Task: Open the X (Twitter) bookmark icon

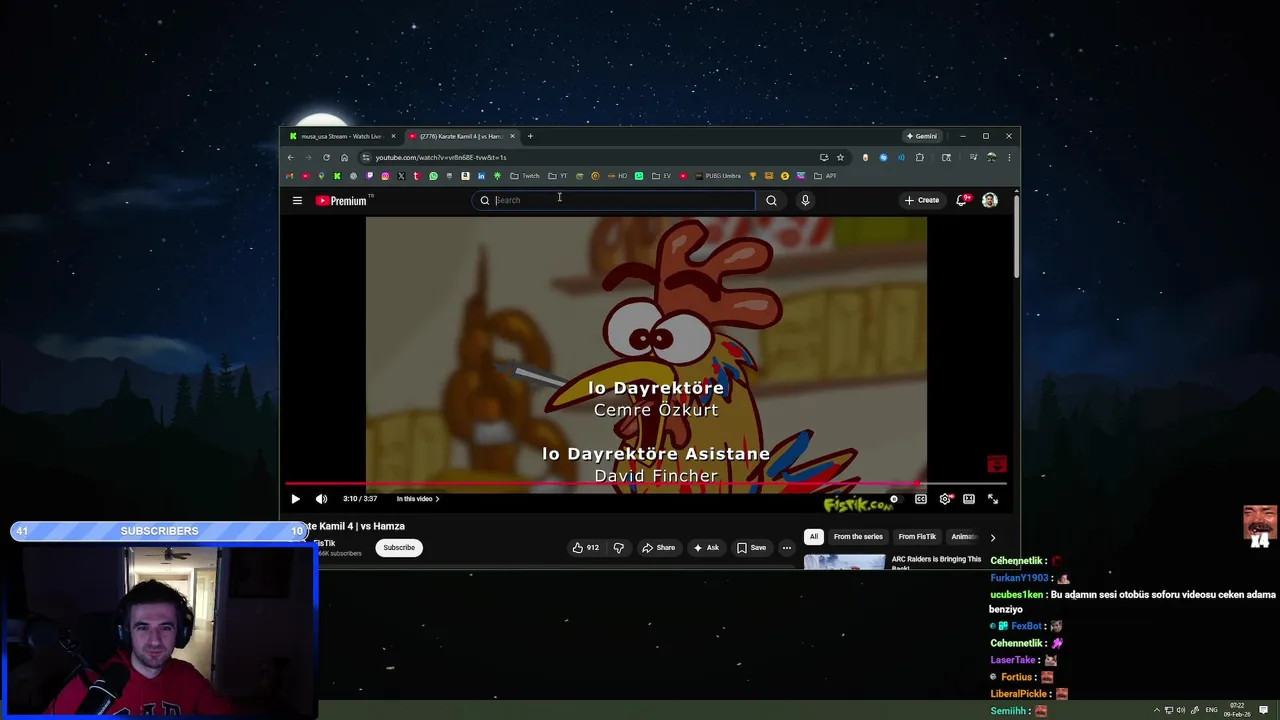Action: tap(401, 176)
